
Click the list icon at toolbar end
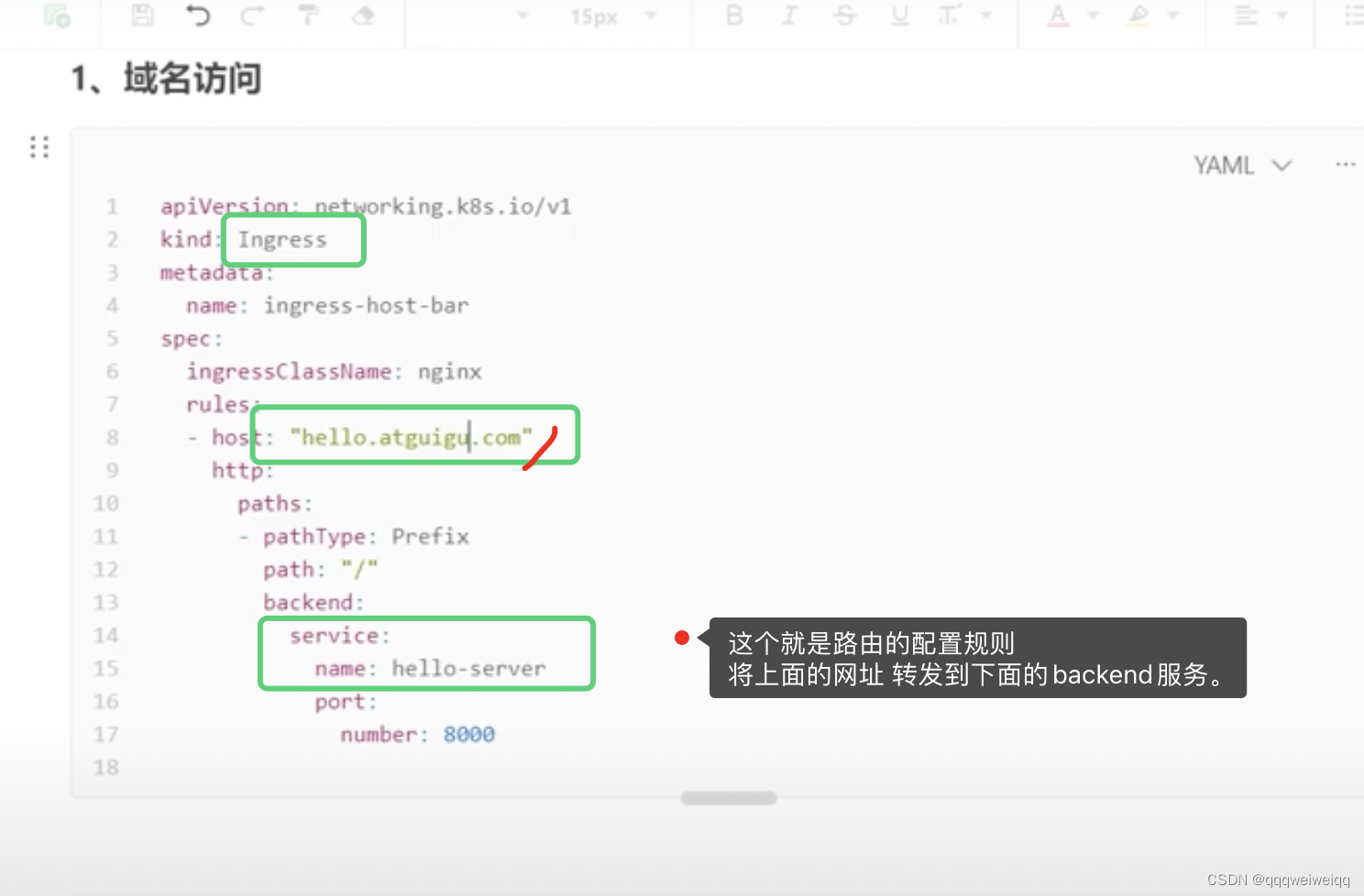[x=1353, y=15]
